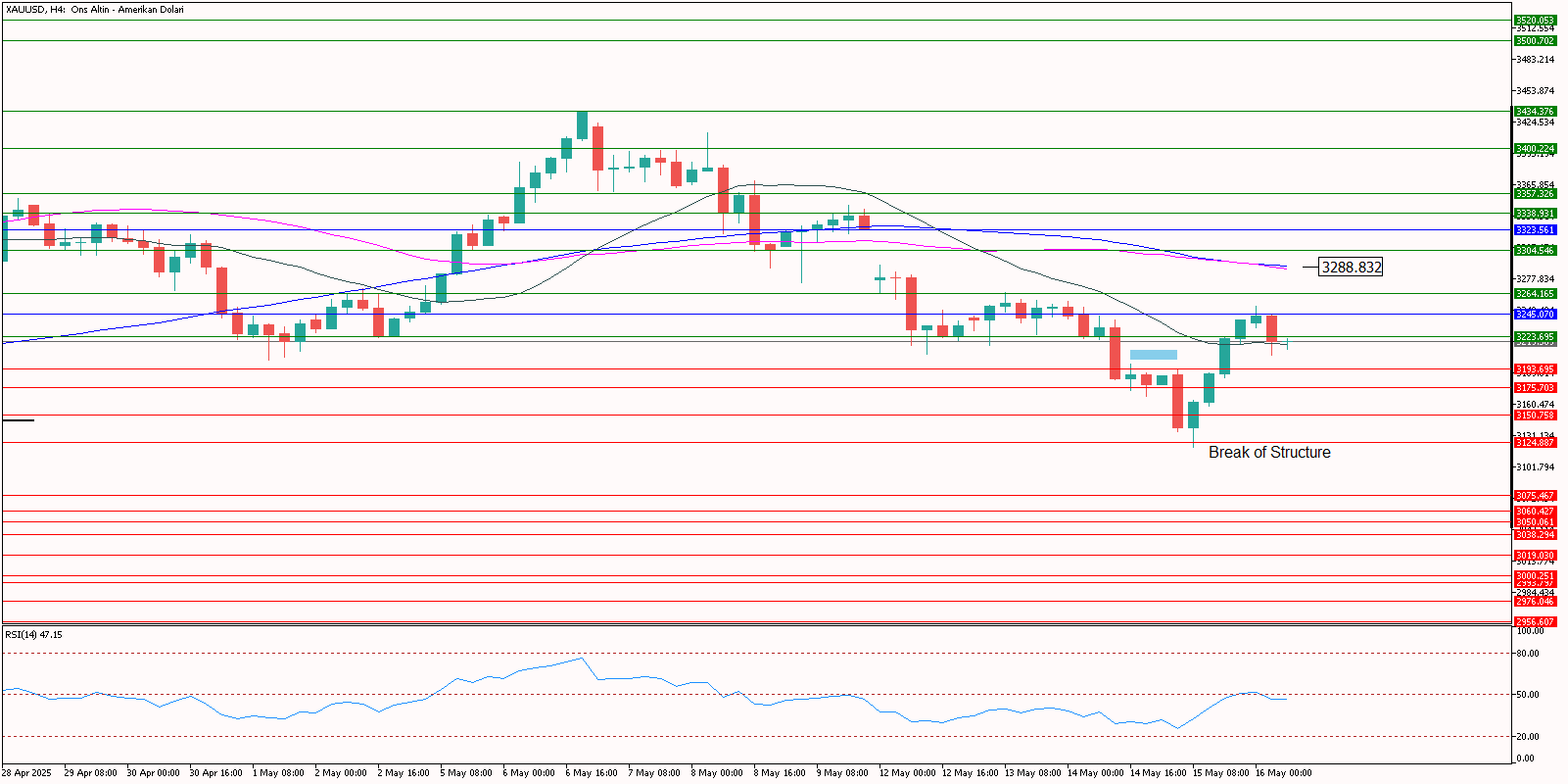Select the 3357.326 green price tag

pyautogui.click(x=1535, y=193)
